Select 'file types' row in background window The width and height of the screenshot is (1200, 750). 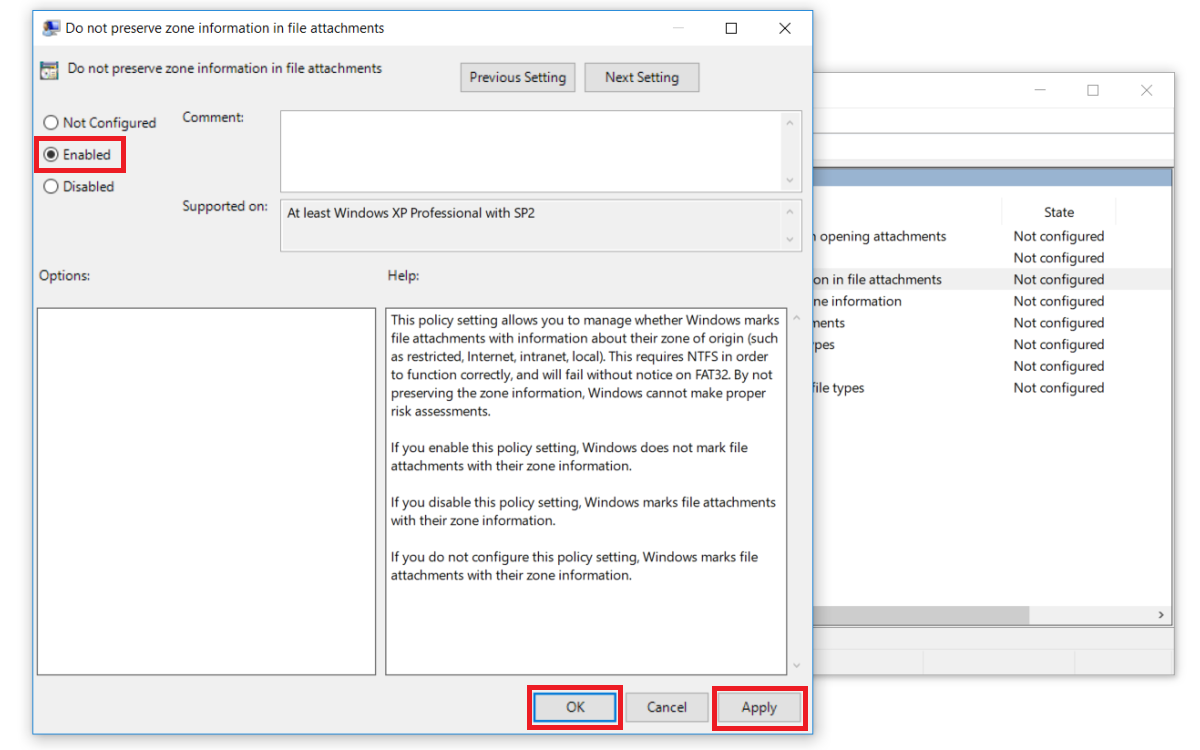pos(991,388)
